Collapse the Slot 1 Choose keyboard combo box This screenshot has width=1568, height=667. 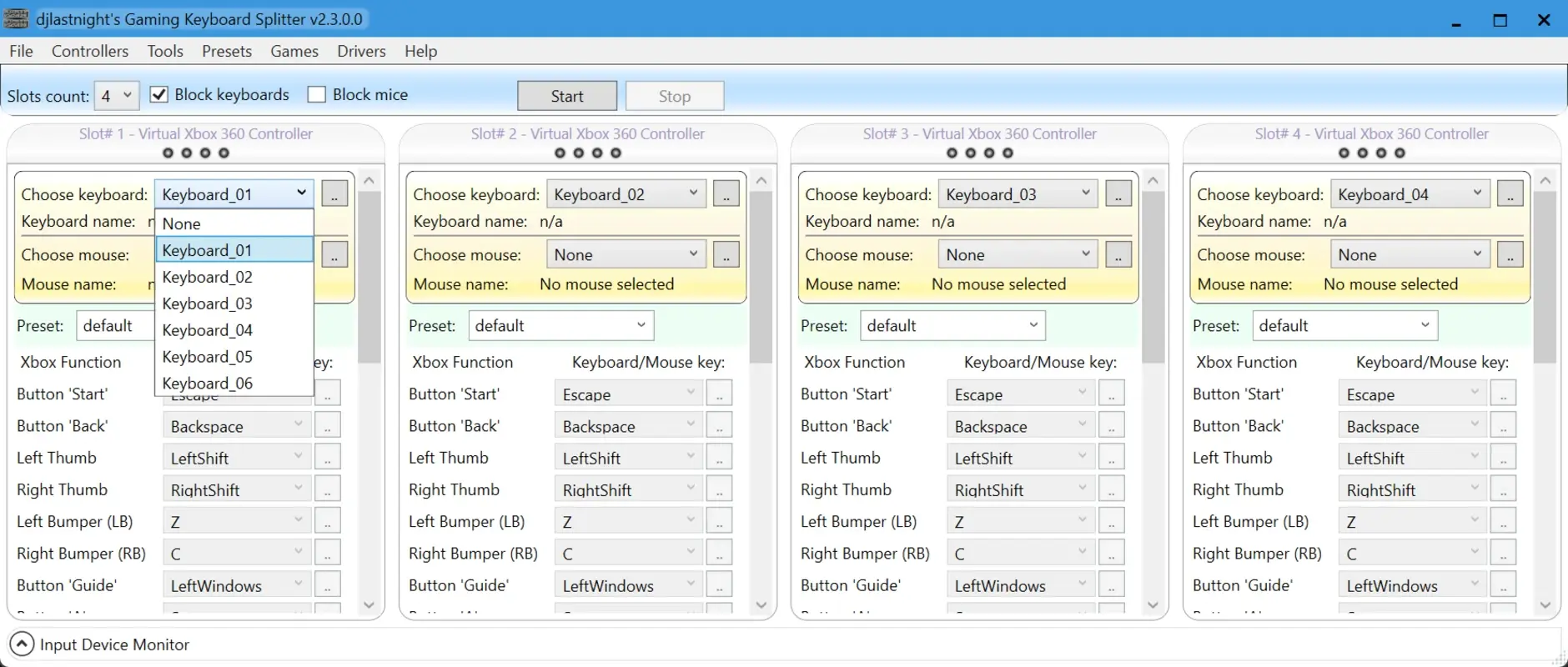click(234, 193)
